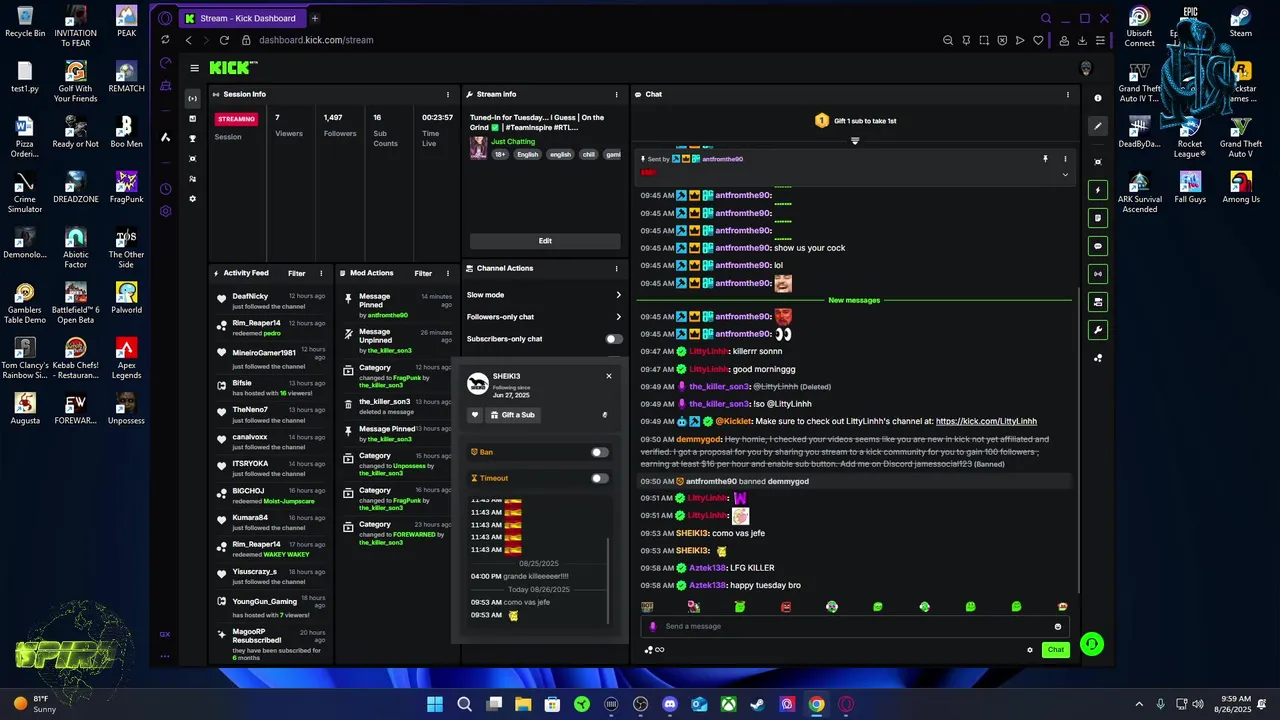Open the settings gear in Kick left sidebar
Screen dimensions: 1280x720
[193, 199]
